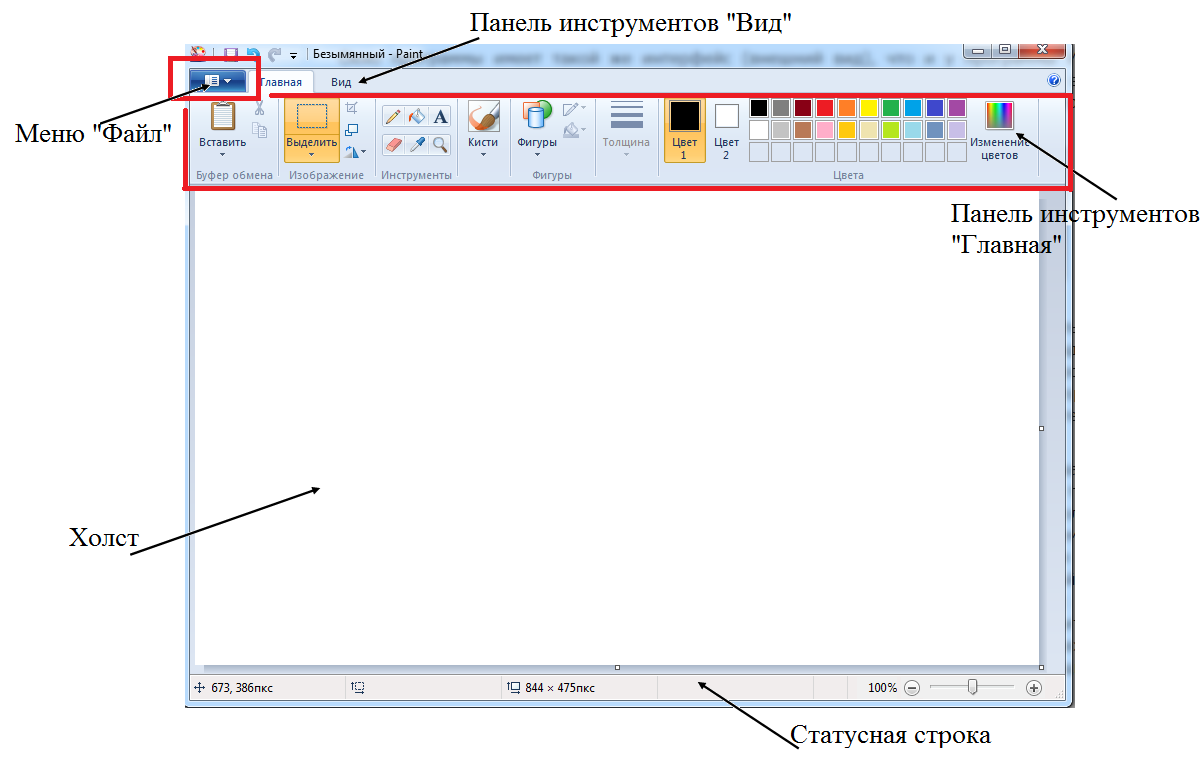Screen dimensions: 1204x758
Task: Select the Fill with color bucket tool
Action: pos(417,117)
